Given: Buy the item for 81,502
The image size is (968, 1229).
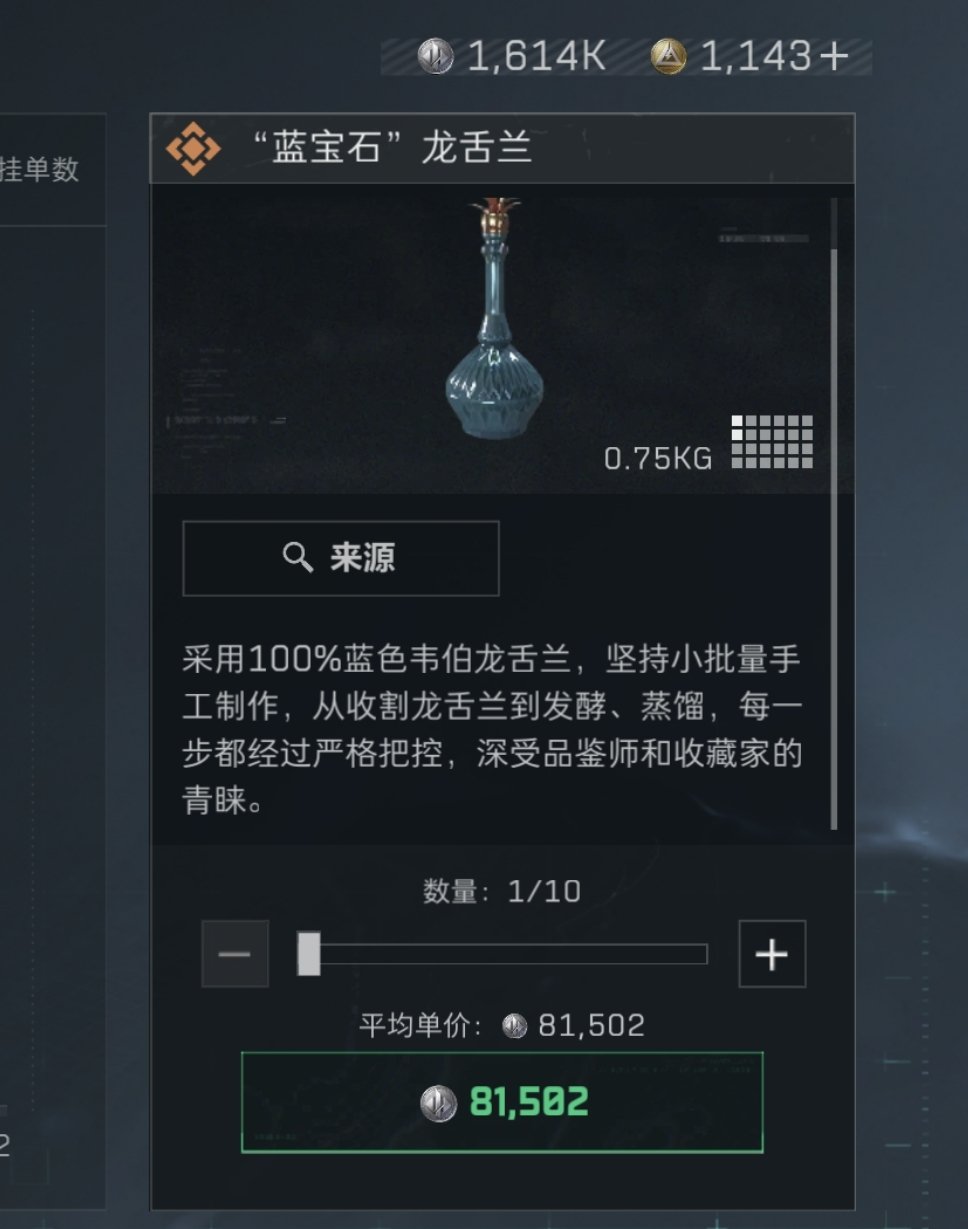Looking at the screenshot, I should 502,1102.
